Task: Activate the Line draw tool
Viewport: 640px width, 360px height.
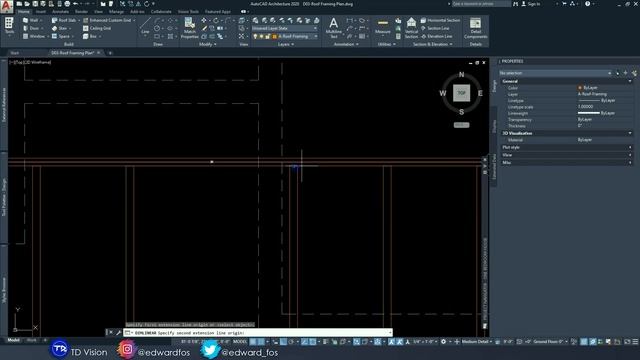Action: pyautogui.click(x=145, y=27)
